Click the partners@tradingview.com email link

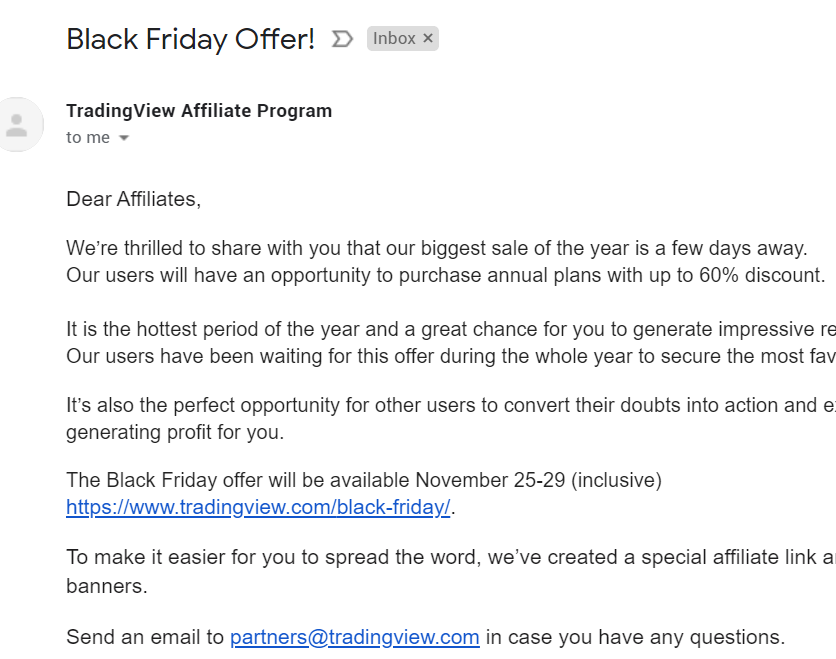pyautogui.click(x=354, y=637)
